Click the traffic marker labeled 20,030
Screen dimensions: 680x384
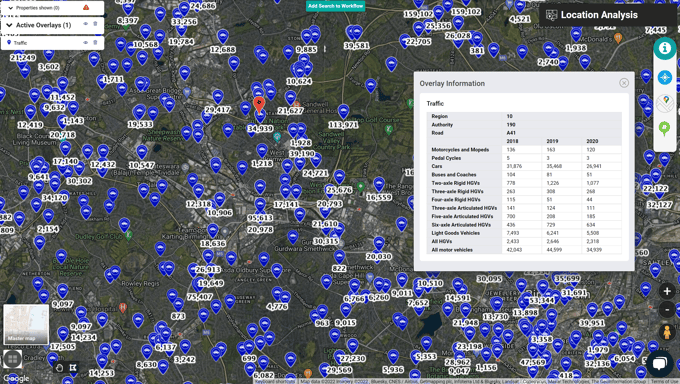379,244
